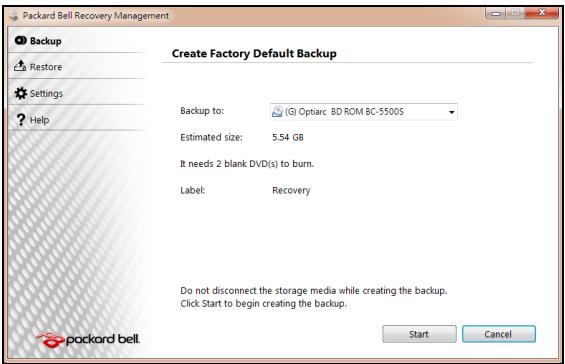The height and width of the screenshot is (364, 565).
Task: Click the 5.54 GB estimated size value
Action: click(x=288, y=137)
